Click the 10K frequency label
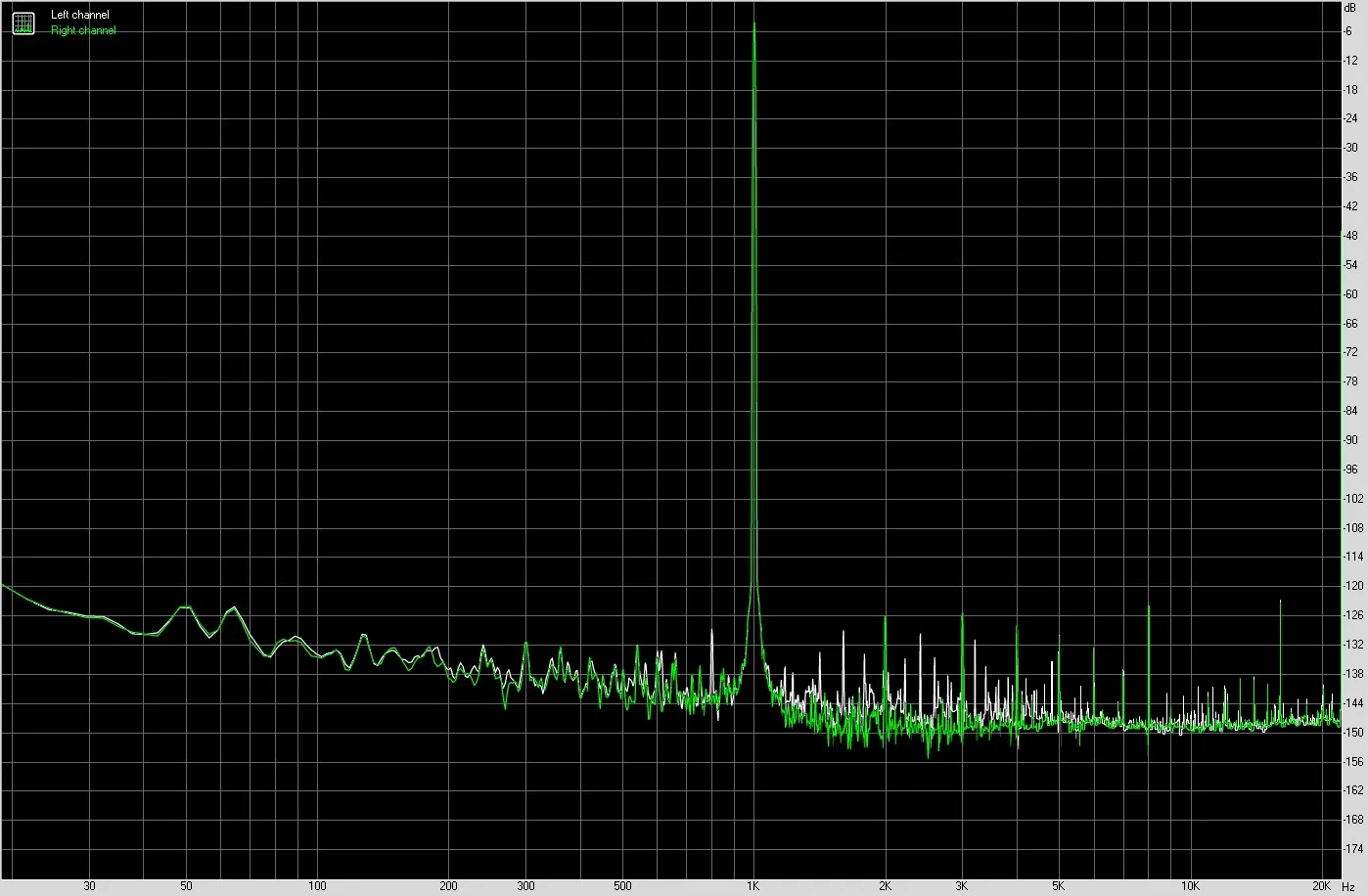The height and width of the screenshot is (896, 1368). 1190,886
